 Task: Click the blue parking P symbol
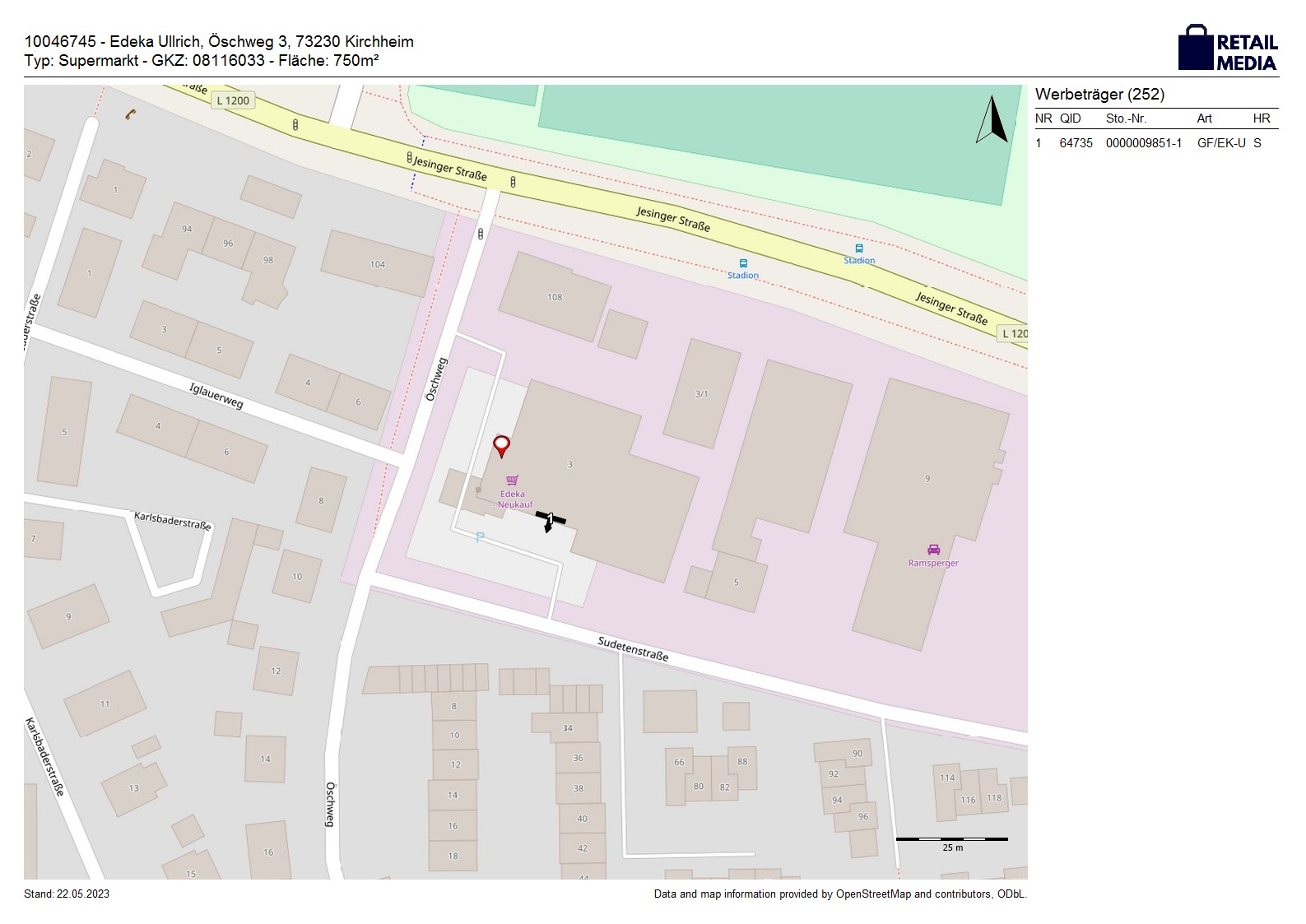(x=480, y=537)
